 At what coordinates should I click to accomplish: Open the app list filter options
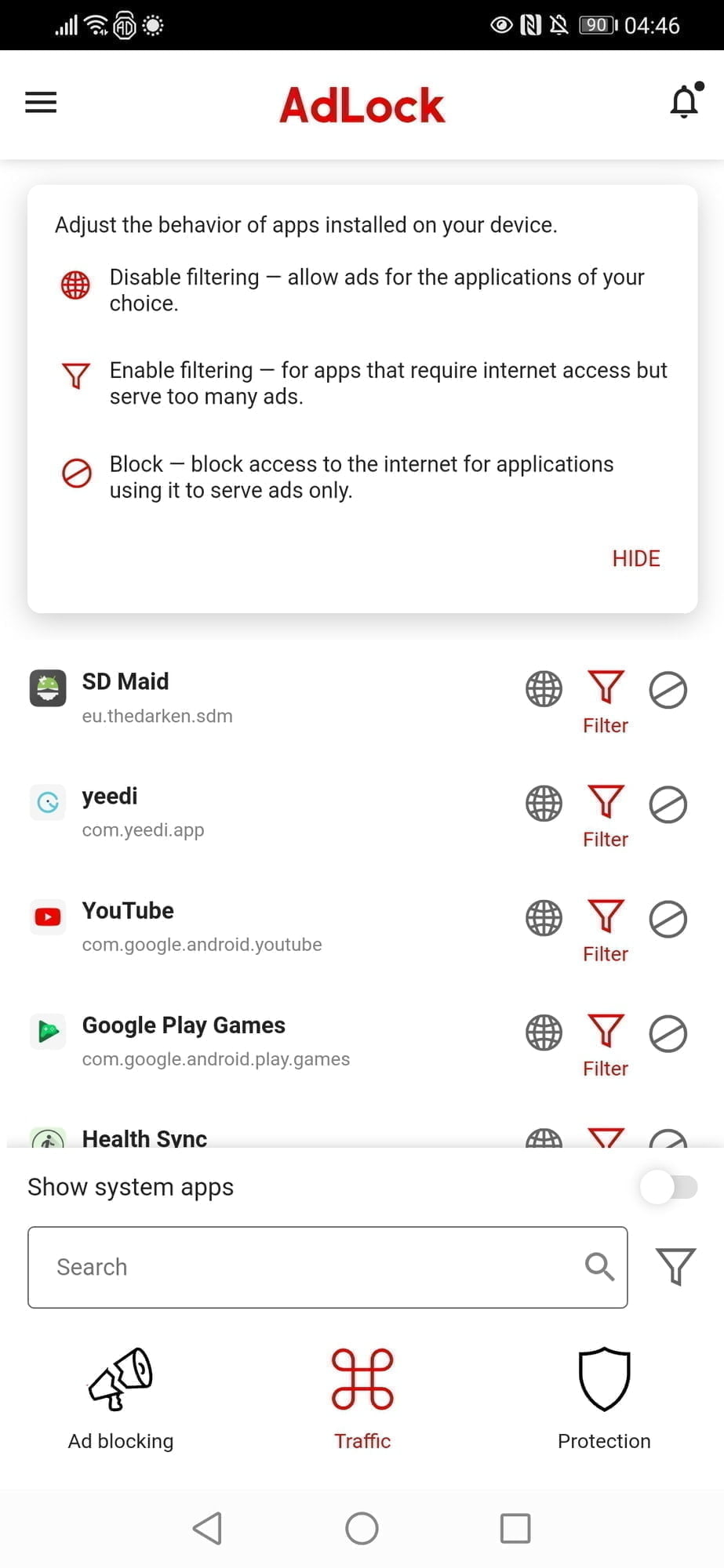(x=675, y=1266)
